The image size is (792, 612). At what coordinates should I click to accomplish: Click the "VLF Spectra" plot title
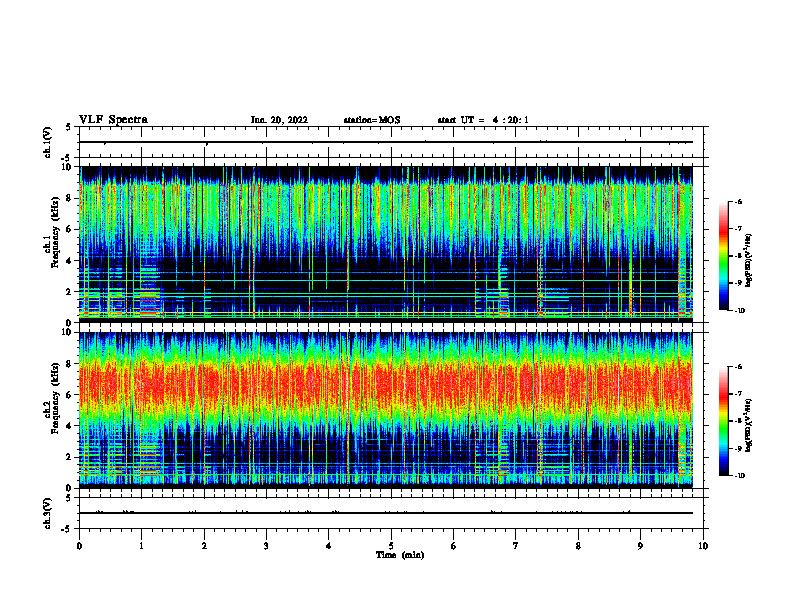tap(113, 120)
